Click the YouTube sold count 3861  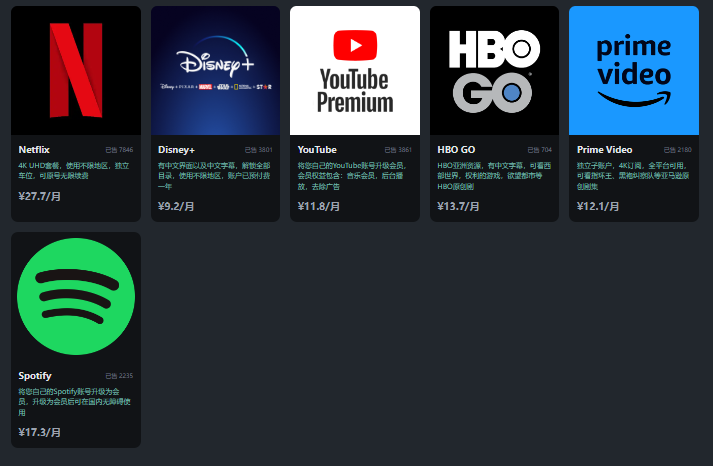(398, 150)
